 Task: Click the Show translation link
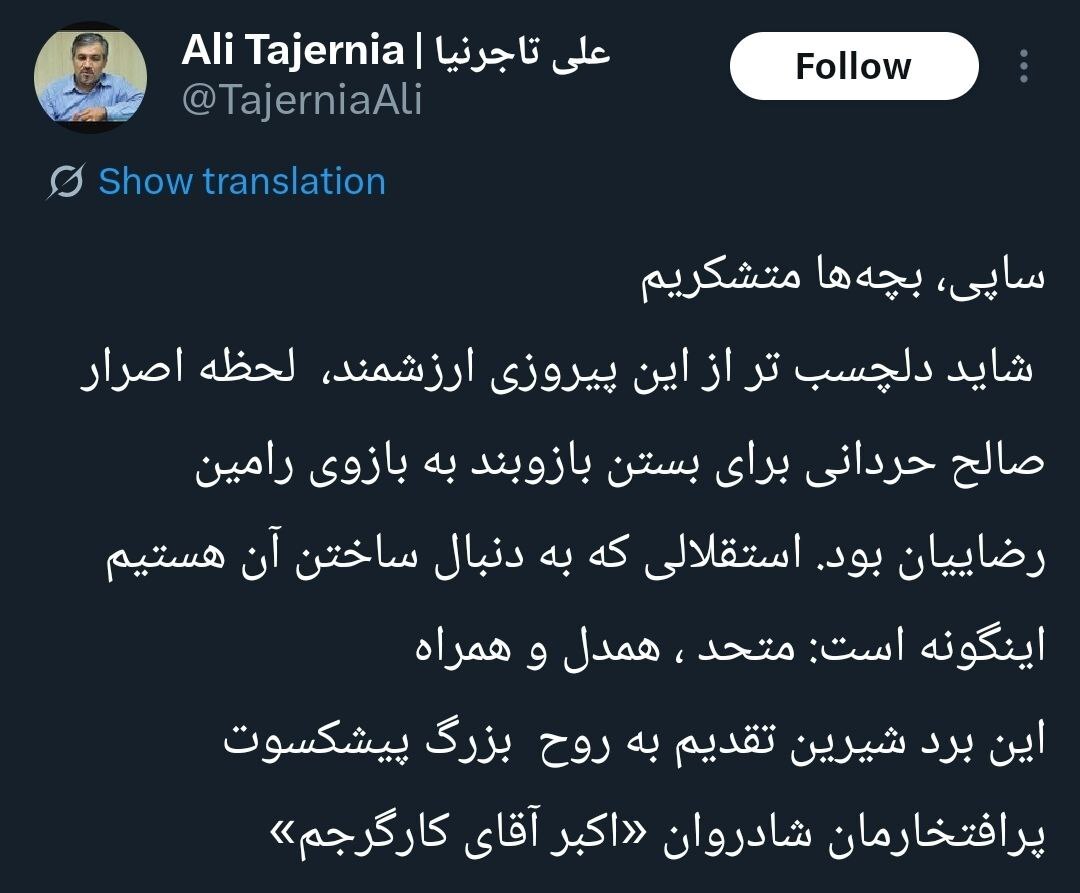(241, 182)
